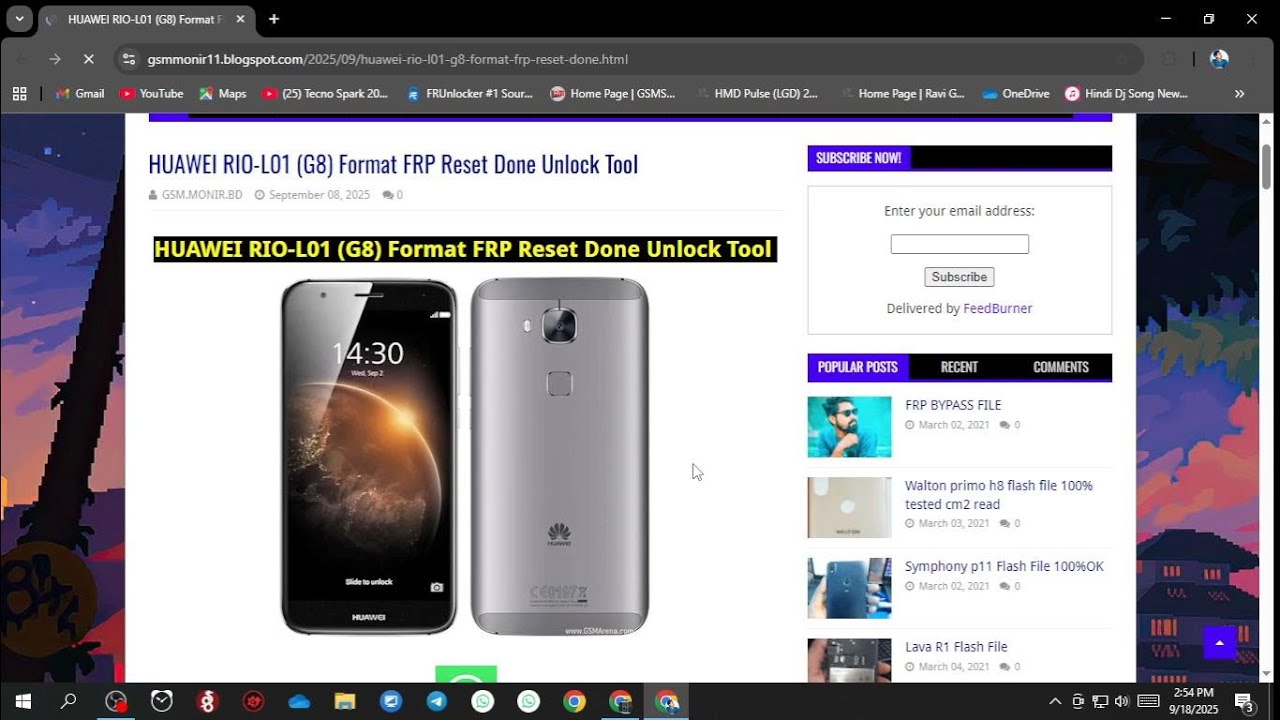Click the page vertical scrollbar thumb
This screenshot has height=720, width=1280.
coord(1266,166)
